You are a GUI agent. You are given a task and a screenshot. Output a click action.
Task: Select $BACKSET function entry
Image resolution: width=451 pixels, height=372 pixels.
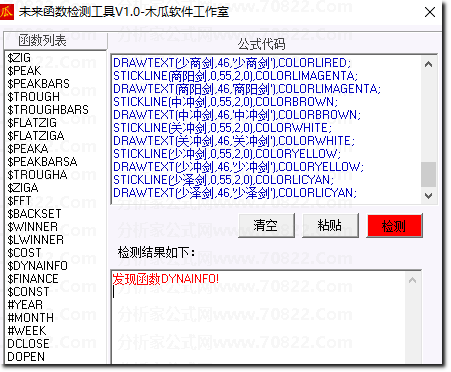tap(34, 214)
